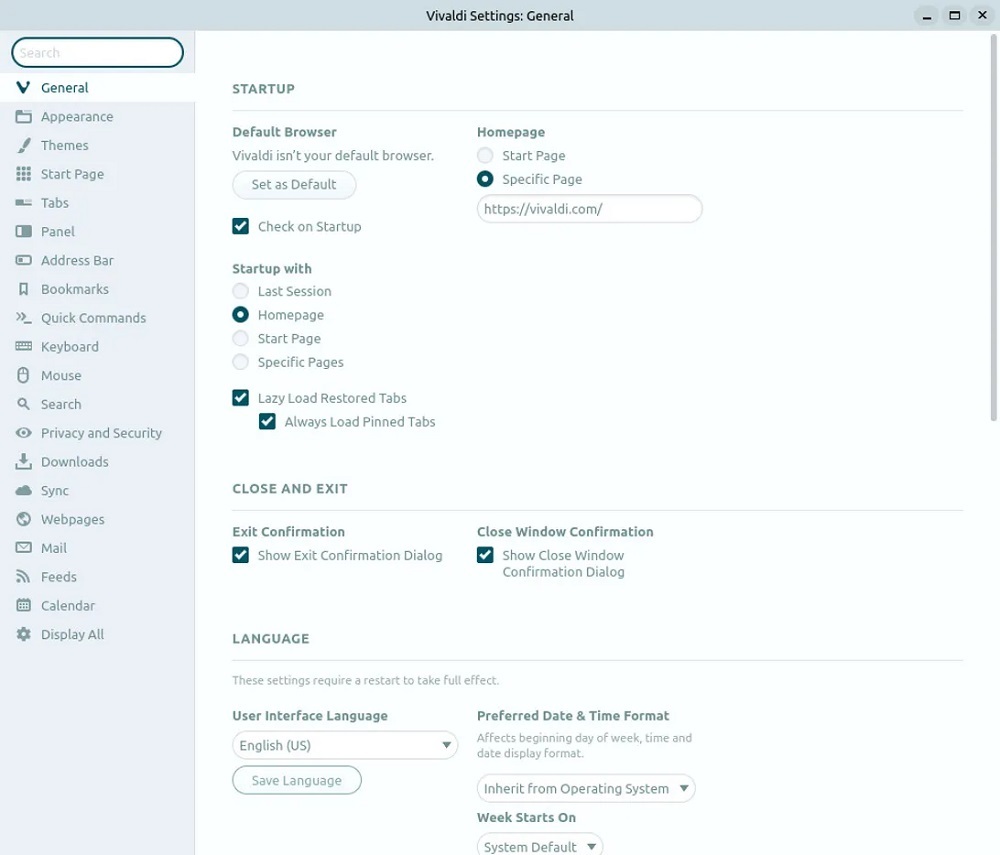Click the Quick Commands icon

coord(23,318)
